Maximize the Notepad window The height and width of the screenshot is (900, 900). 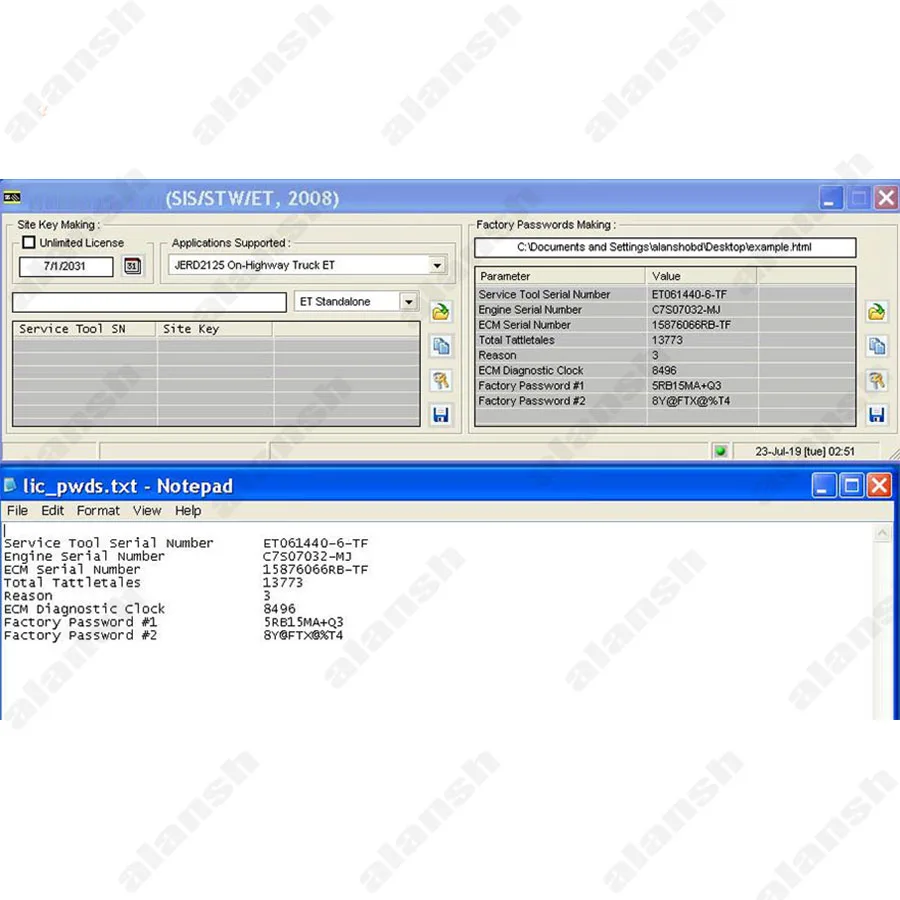coord(851,486)
